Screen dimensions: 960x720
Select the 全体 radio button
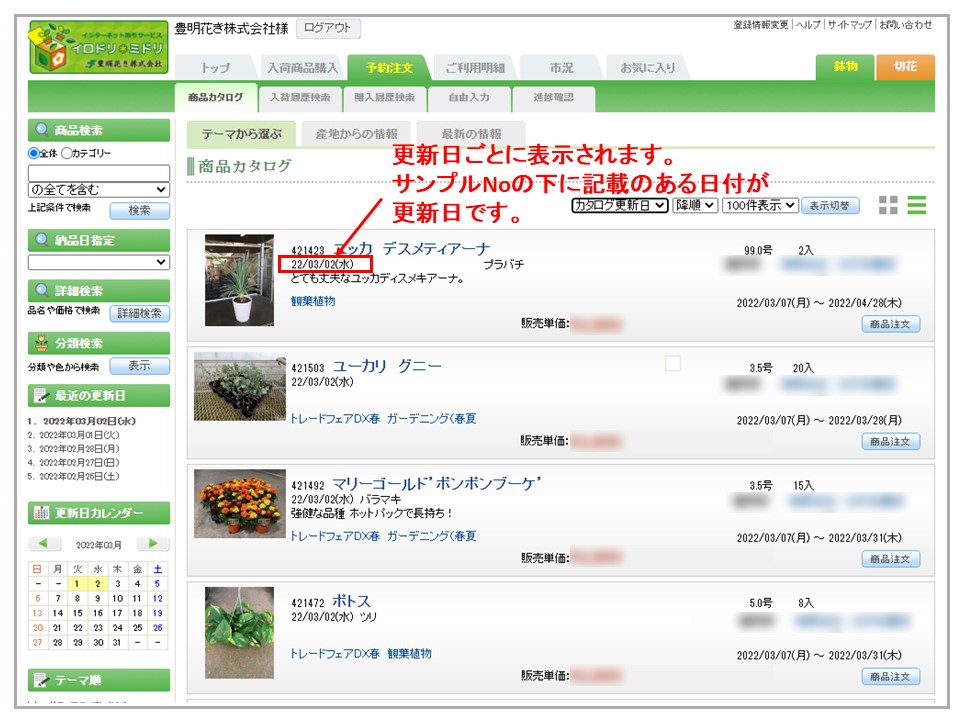coord(34,154)
